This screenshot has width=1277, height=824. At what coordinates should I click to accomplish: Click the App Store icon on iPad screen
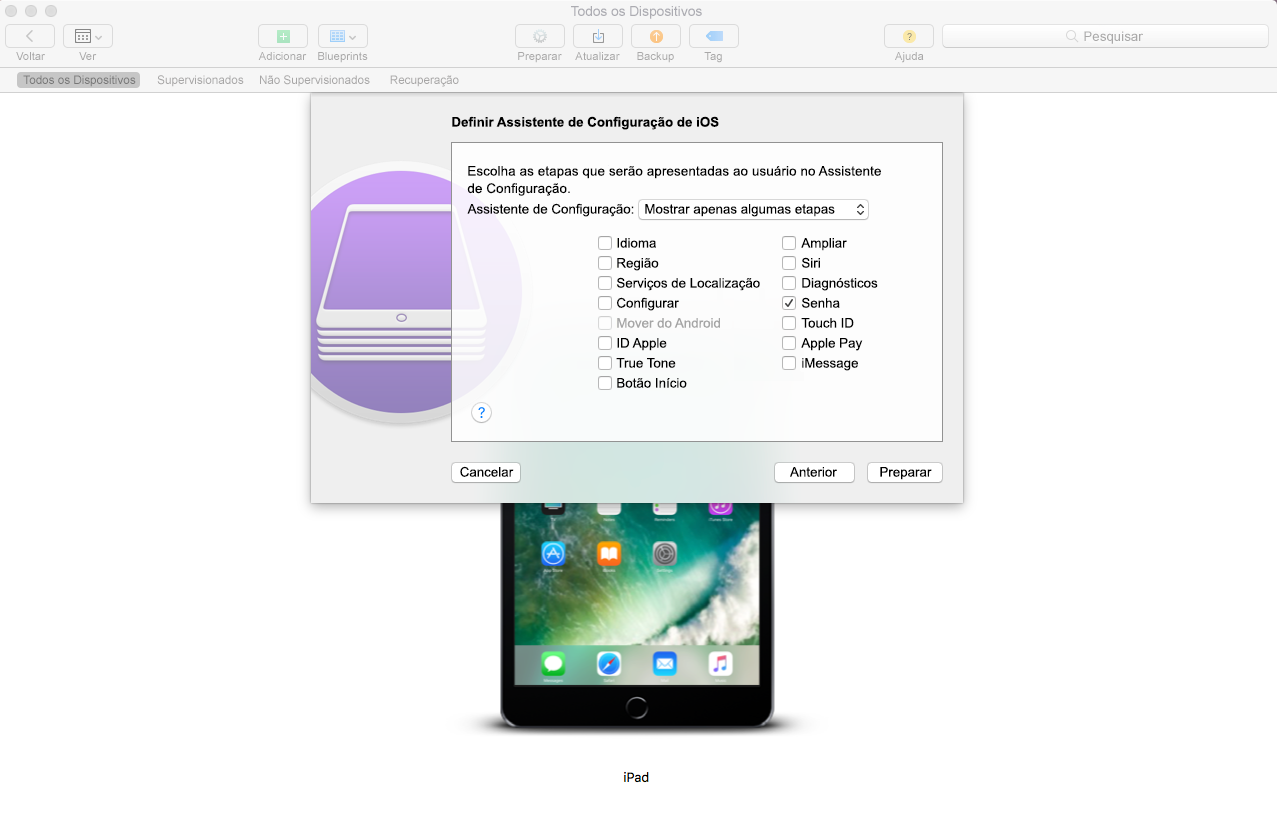[553, 554]
